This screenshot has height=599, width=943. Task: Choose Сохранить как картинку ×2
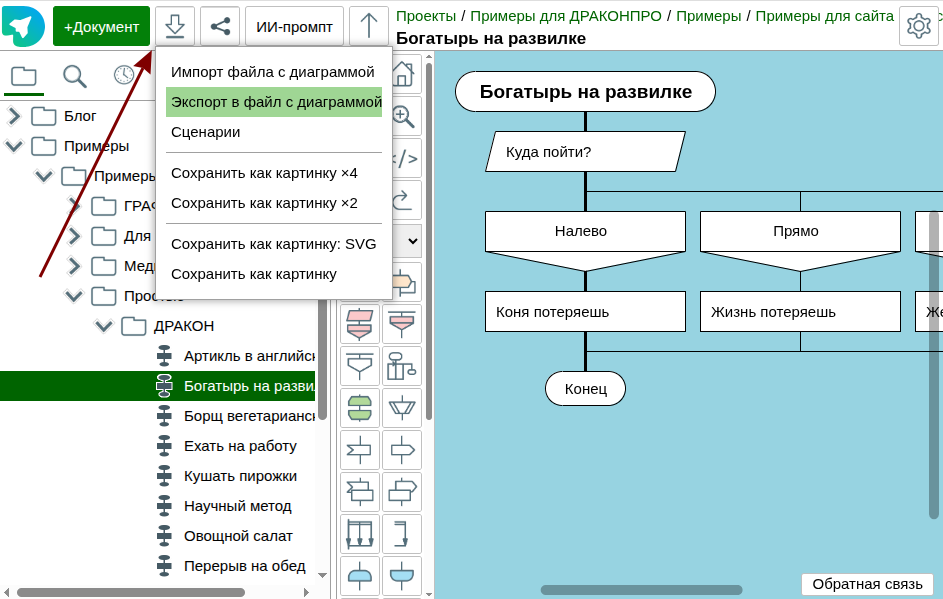pos(274,203)
